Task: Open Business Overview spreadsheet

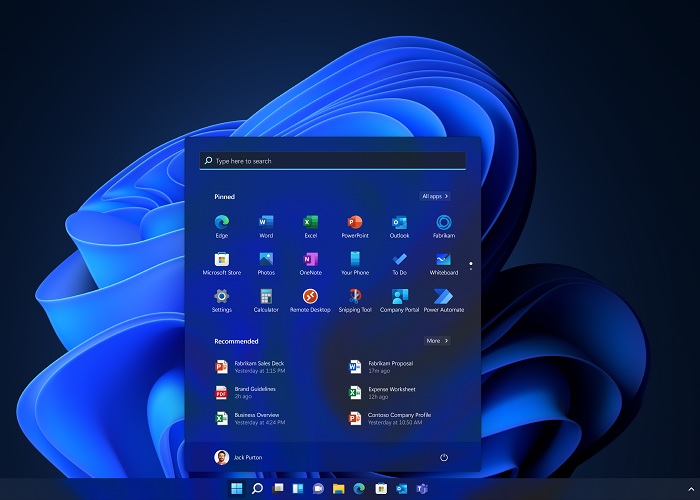Action: pyautogui.click(x=250, y=418)
